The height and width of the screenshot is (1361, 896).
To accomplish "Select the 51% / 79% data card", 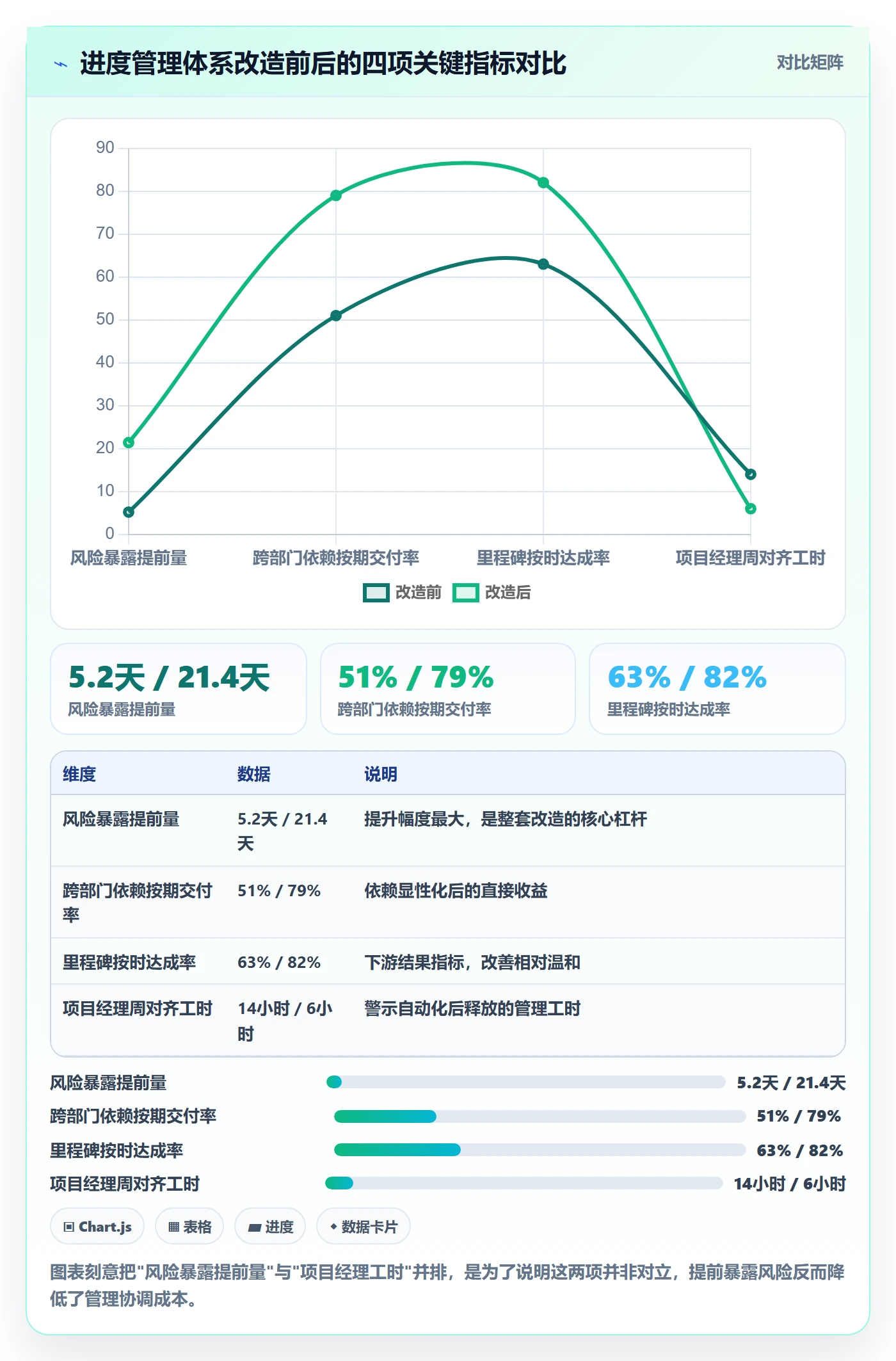I will 448,689.
